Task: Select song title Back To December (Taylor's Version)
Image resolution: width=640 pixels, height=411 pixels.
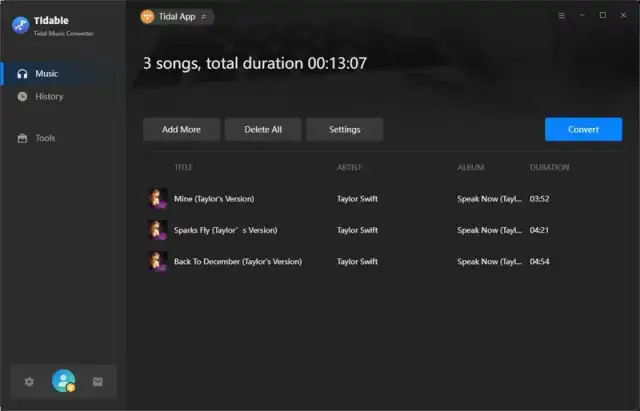Action: pyautogui.click(x=238, y=262)
